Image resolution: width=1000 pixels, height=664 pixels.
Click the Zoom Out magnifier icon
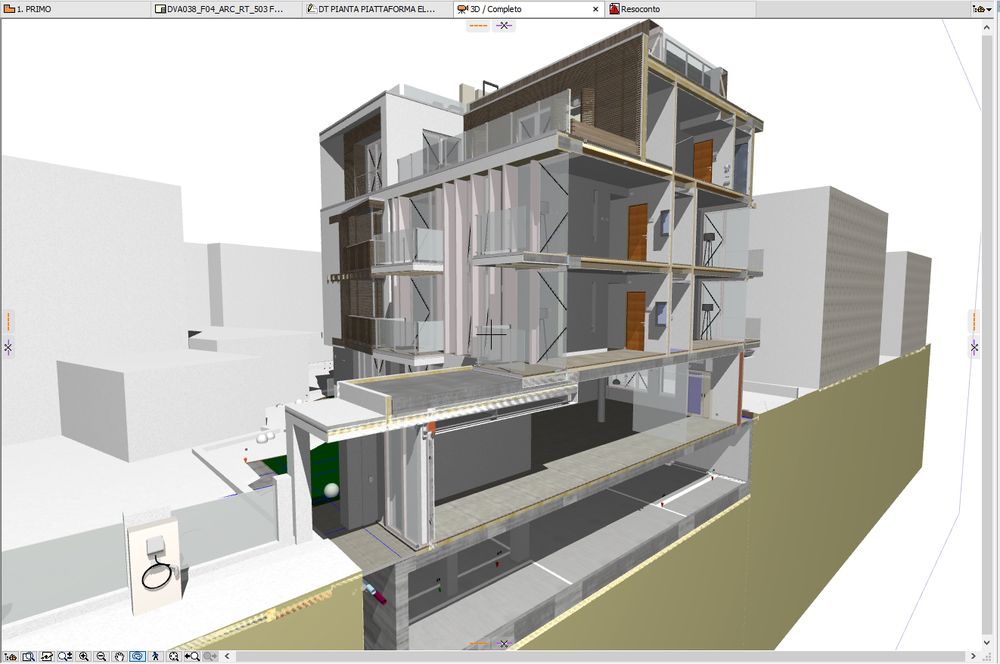101,656
